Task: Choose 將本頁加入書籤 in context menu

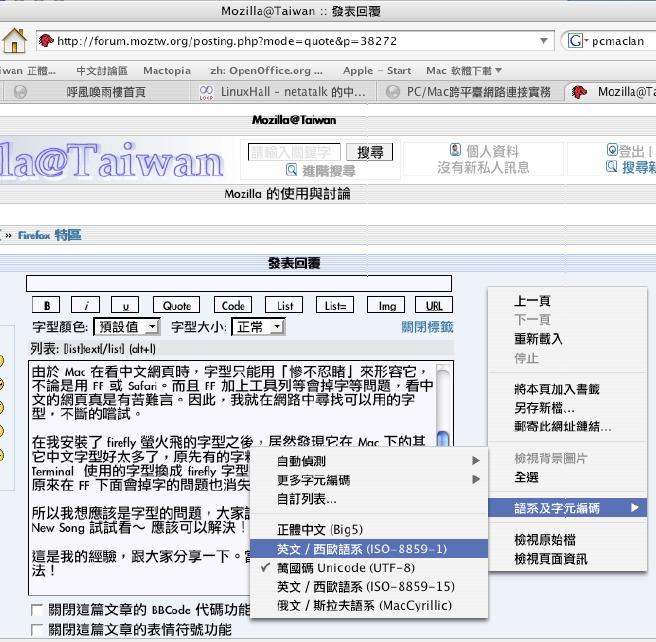Action: [x=567, y=389]
